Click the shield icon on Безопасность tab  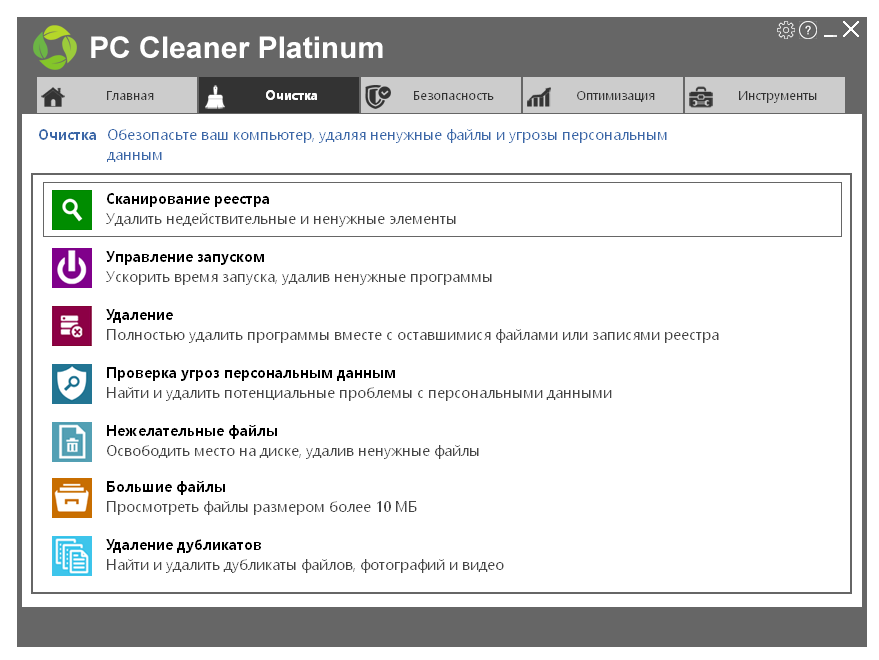[377, 96]
